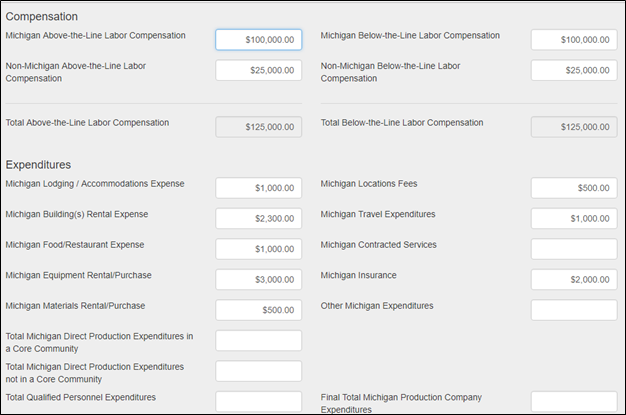Screen dimensions: 626x415
Task: Activate the empty Michigan Contracted Services field
Action: [x=573, y=249]
